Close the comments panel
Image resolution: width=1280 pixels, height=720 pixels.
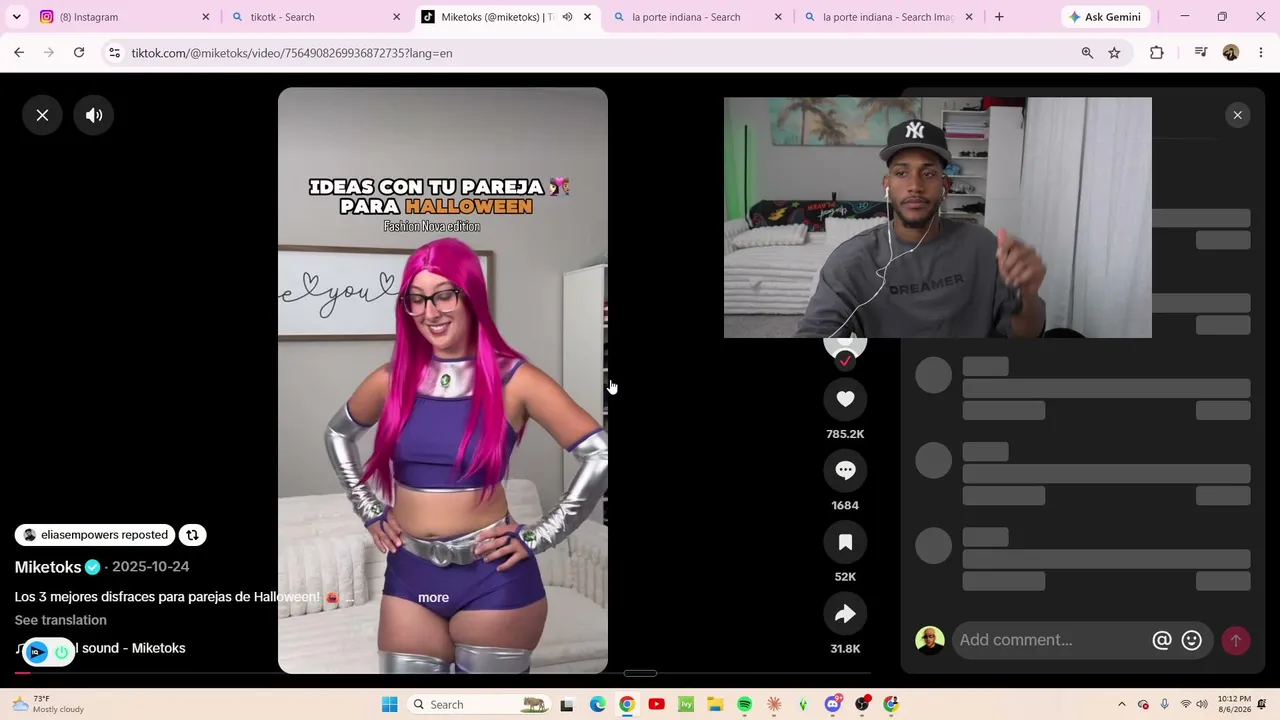1237,115
